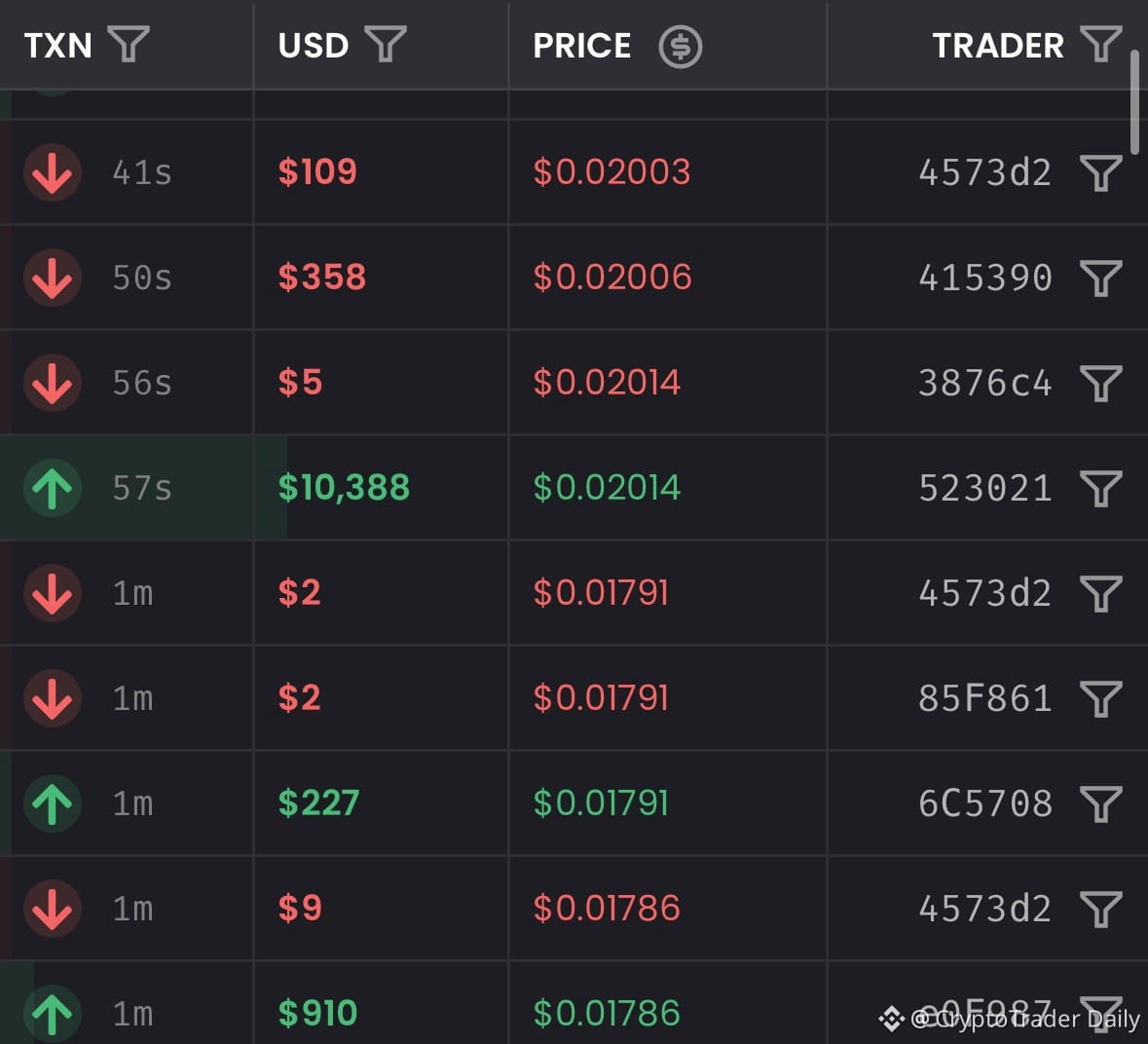Filter by trader 6C5708
The width and height of the screenshot is (1148, 1044).
(1101, 803)
